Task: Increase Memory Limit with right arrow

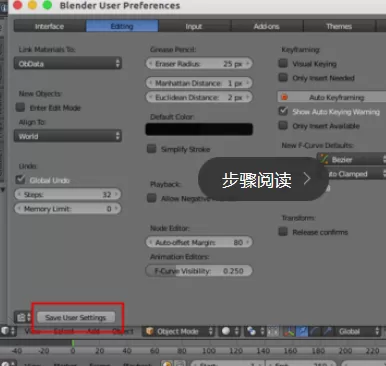Action: [x=116, y=209]
